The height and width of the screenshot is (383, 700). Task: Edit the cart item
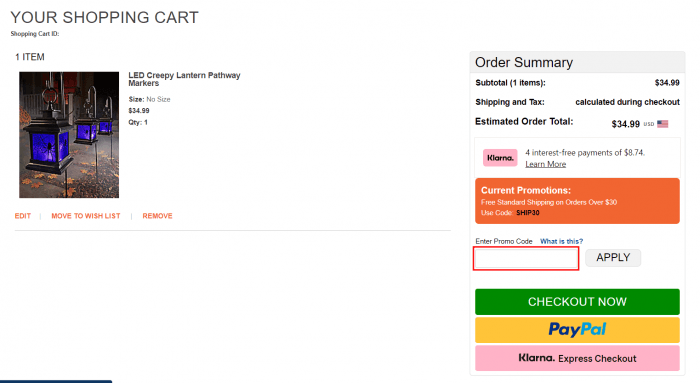23,216
